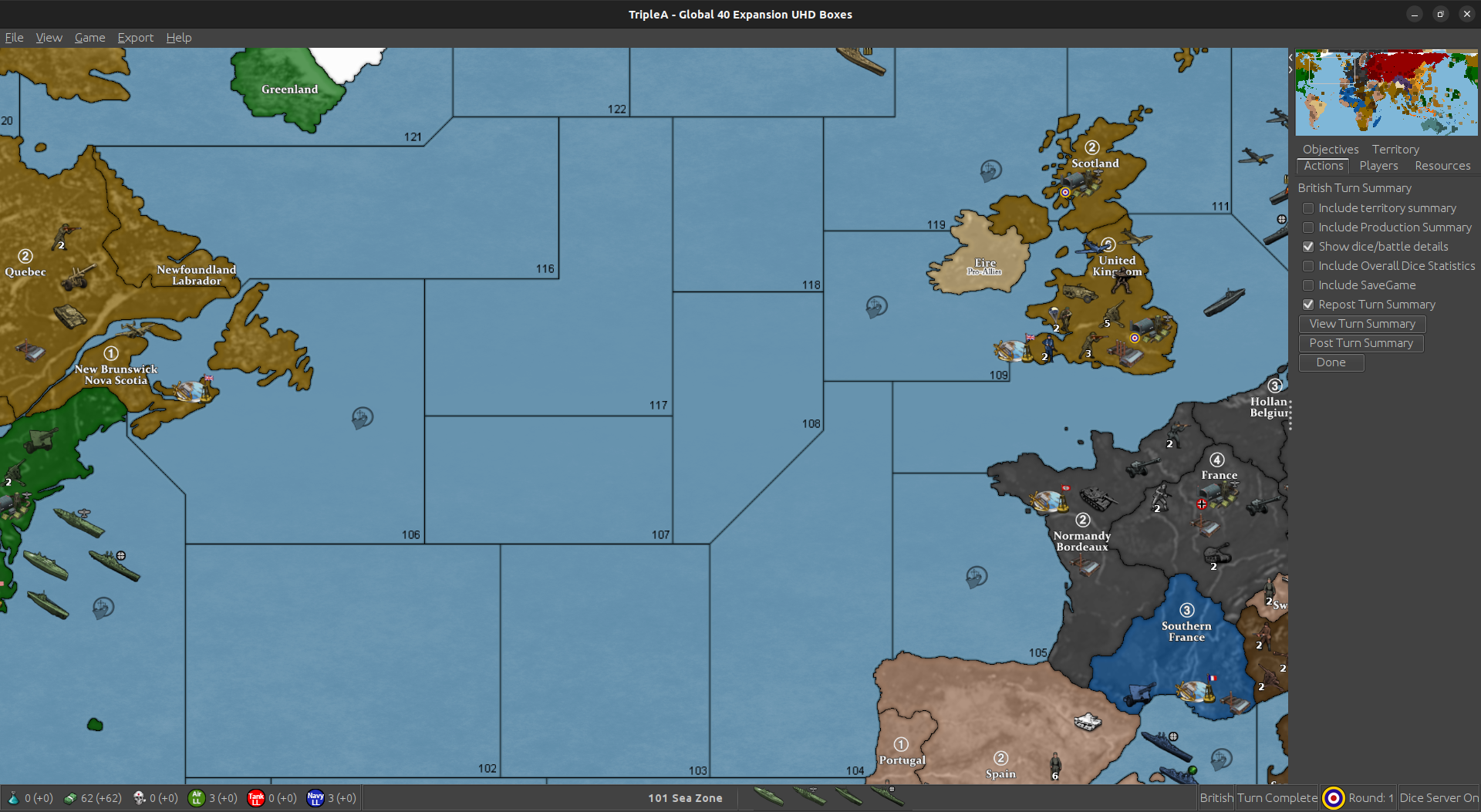Click the convoy marker in sea zone 105

(977, 577)
